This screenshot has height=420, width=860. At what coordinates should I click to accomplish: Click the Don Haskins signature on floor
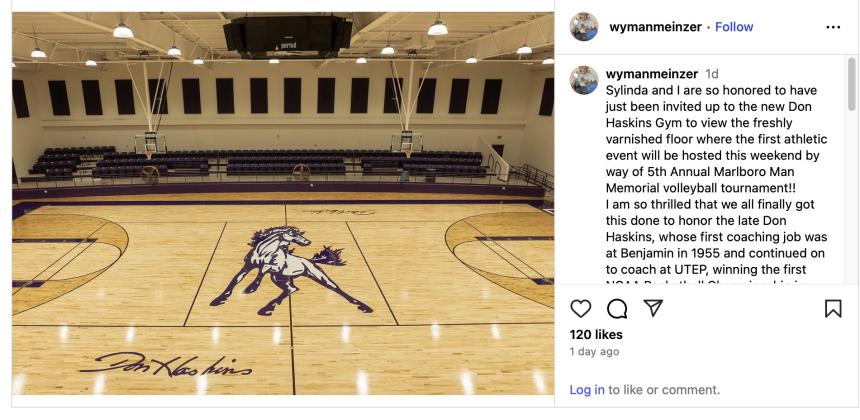tap(166, 364)
